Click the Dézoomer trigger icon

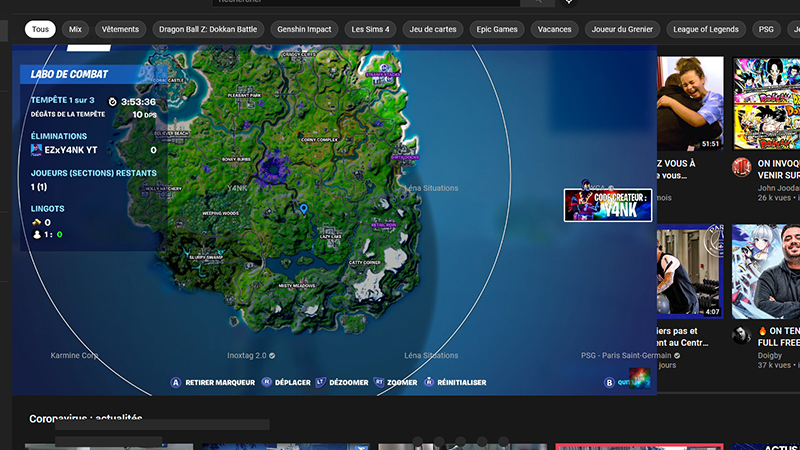pos(321,382)
